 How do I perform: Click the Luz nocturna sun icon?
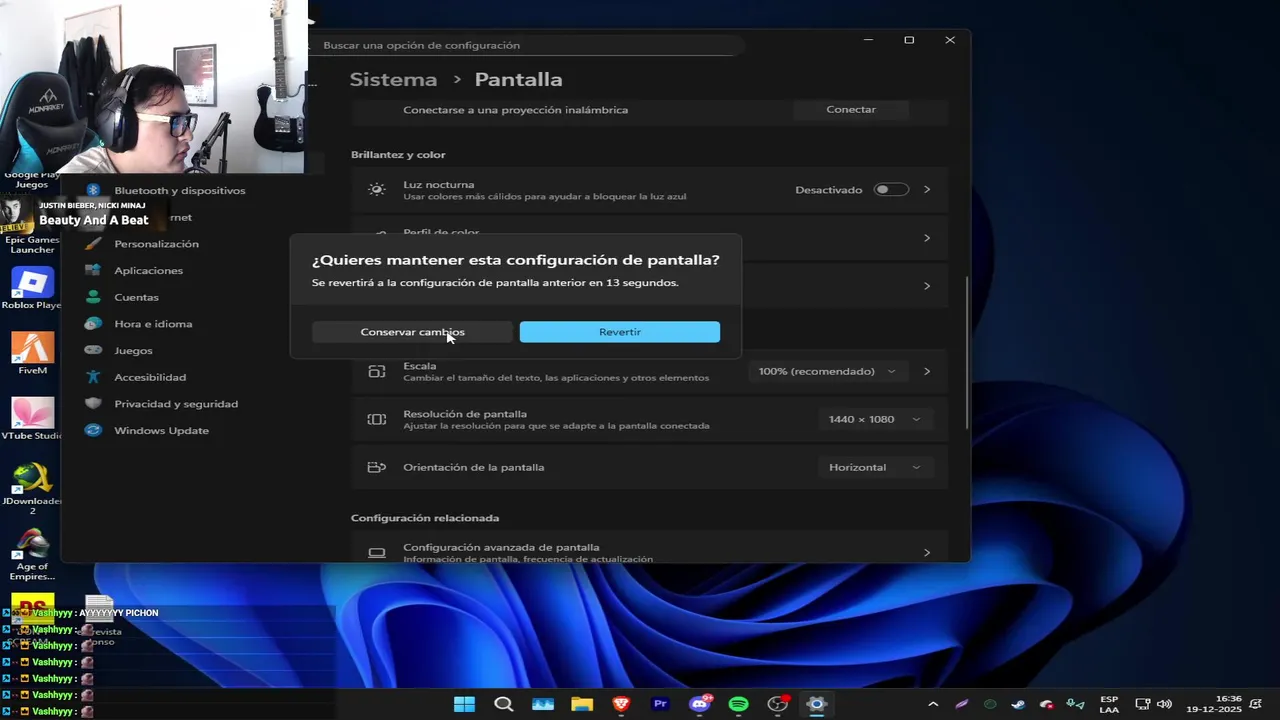376,190
